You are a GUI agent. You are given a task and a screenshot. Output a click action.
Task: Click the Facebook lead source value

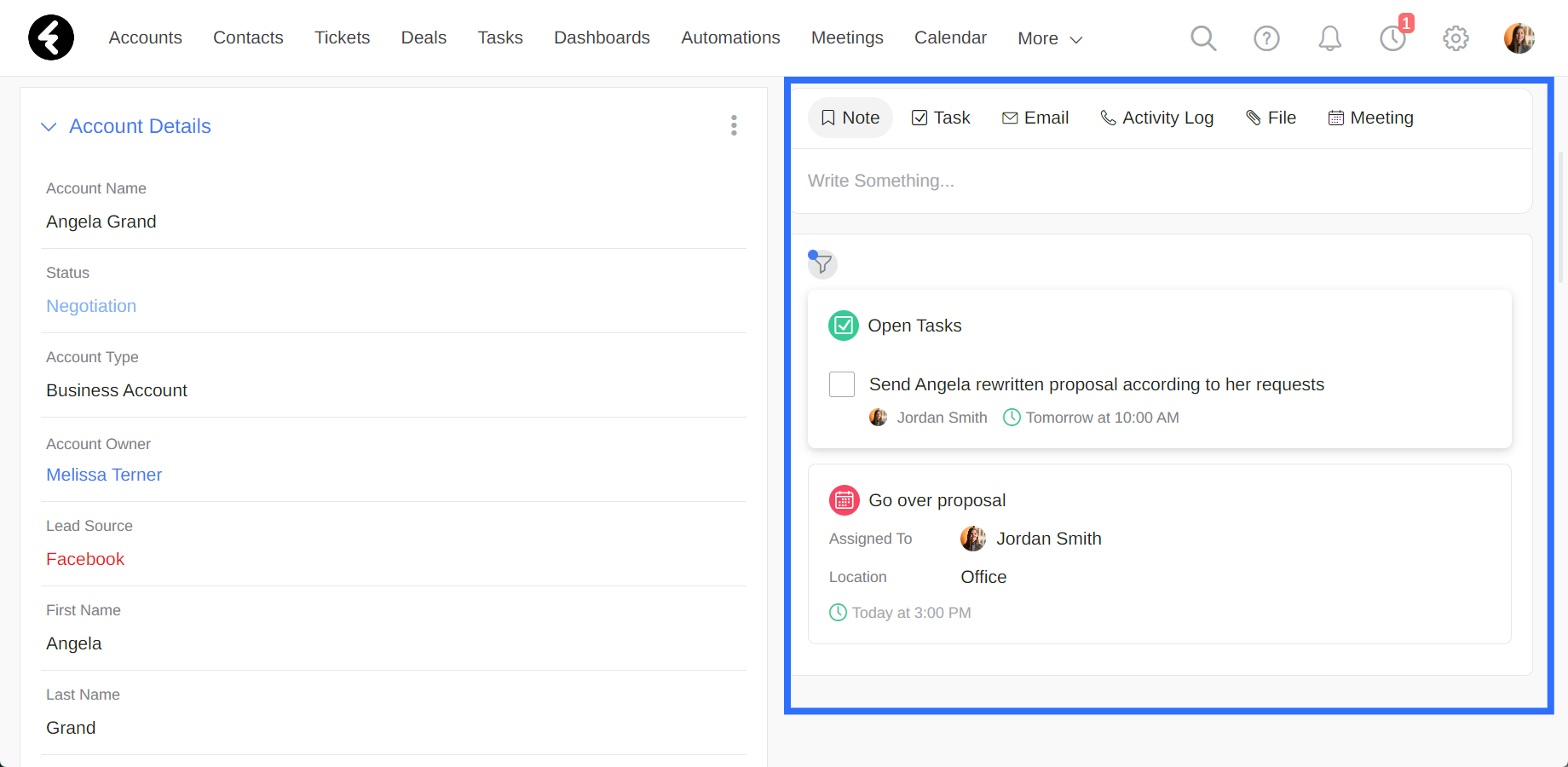point(85,559)
